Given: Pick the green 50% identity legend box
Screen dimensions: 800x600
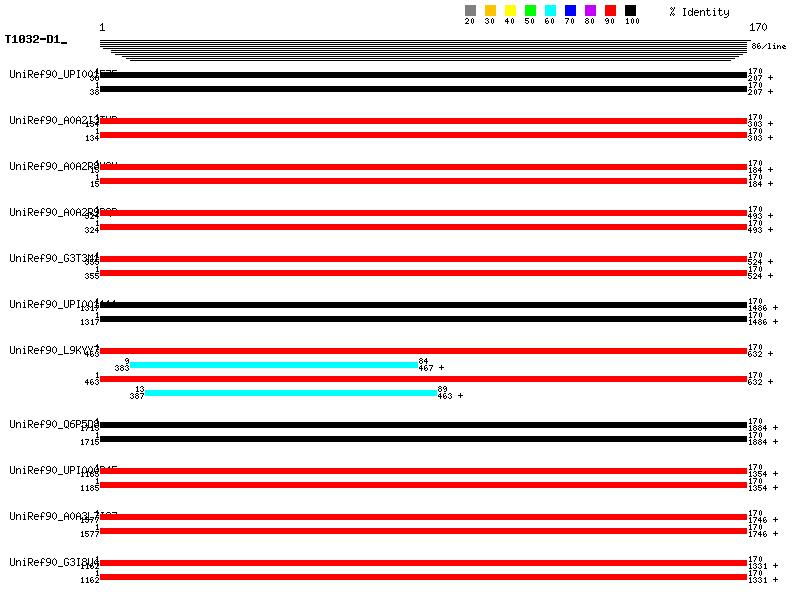Looking at the screenshot, I should pyautogui.click(x=530, y=10).
